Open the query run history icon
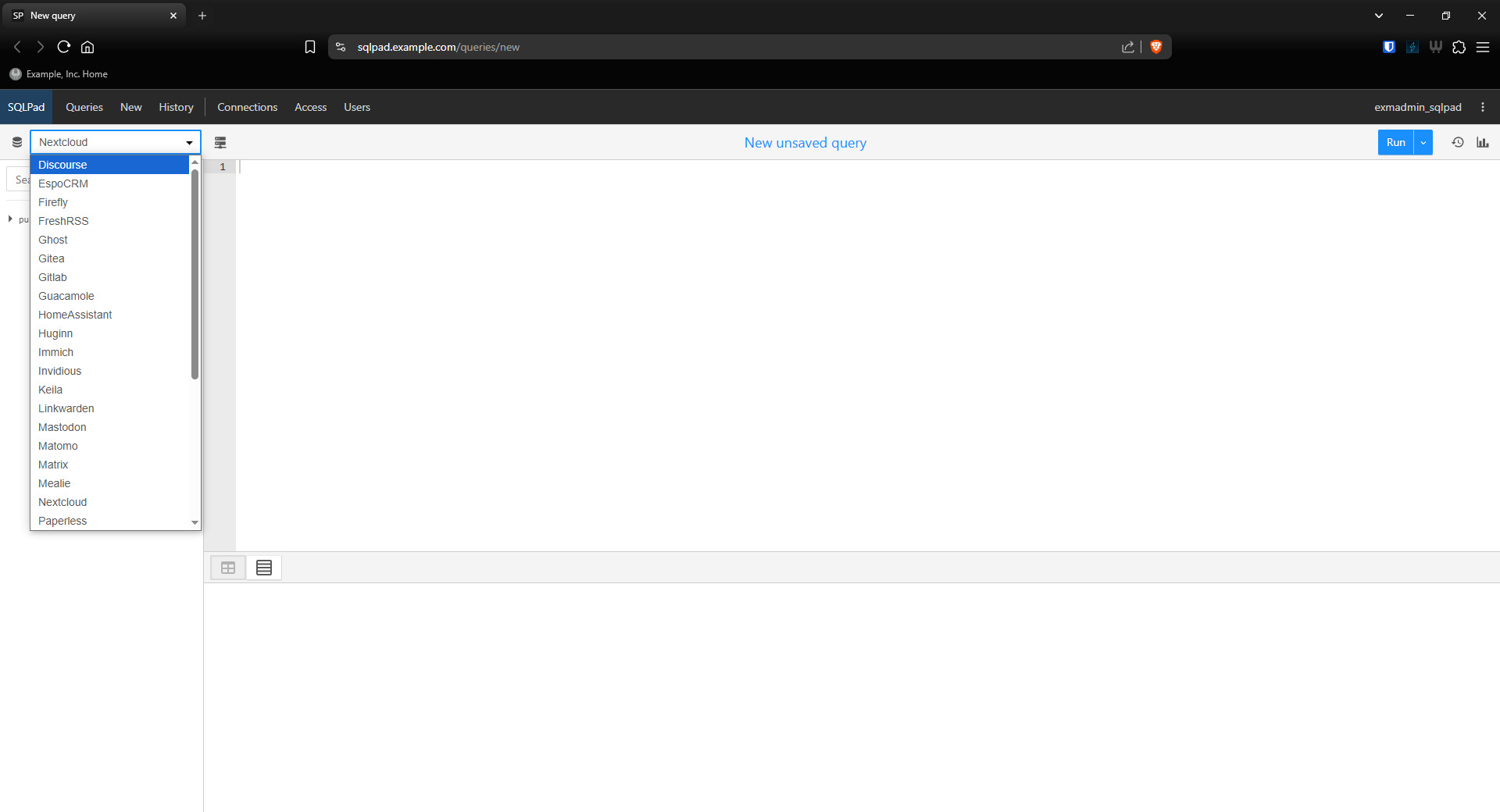 coord(1458,142)
